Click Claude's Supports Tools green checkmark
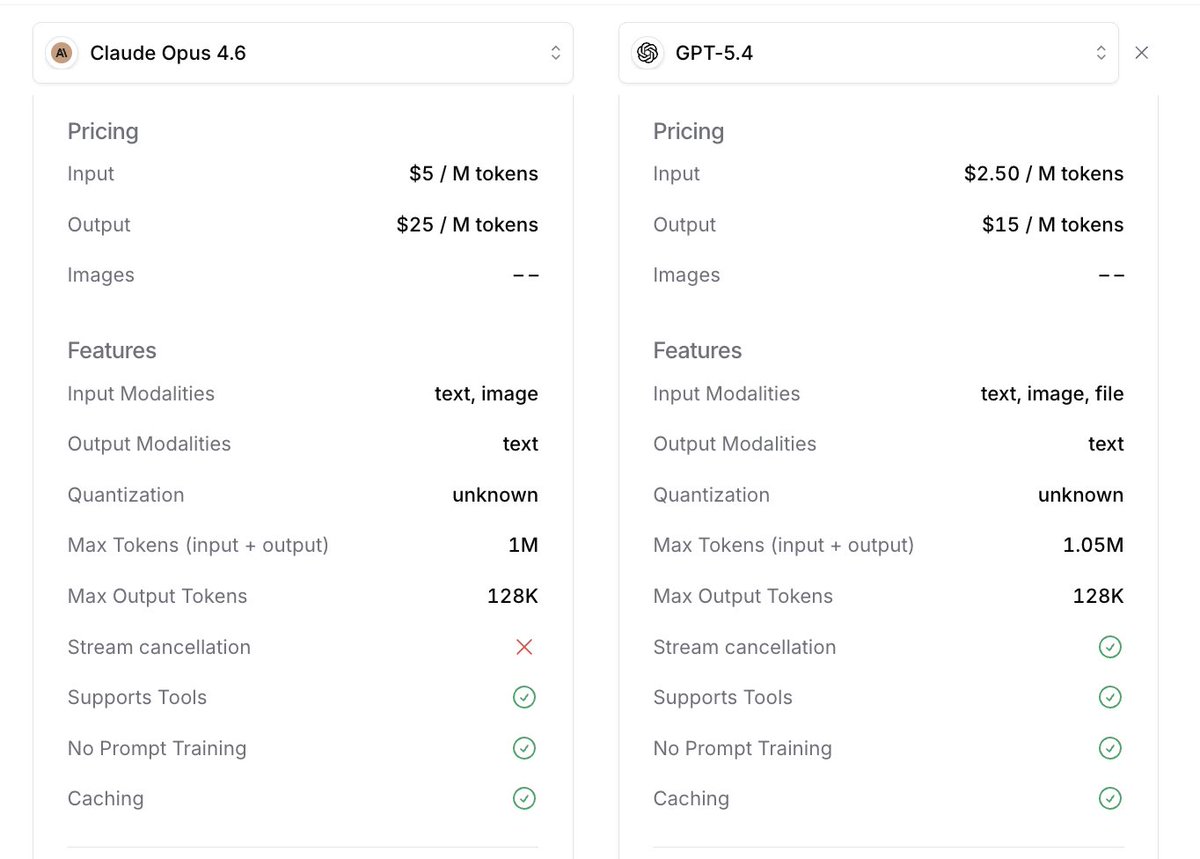 point(524,697)
